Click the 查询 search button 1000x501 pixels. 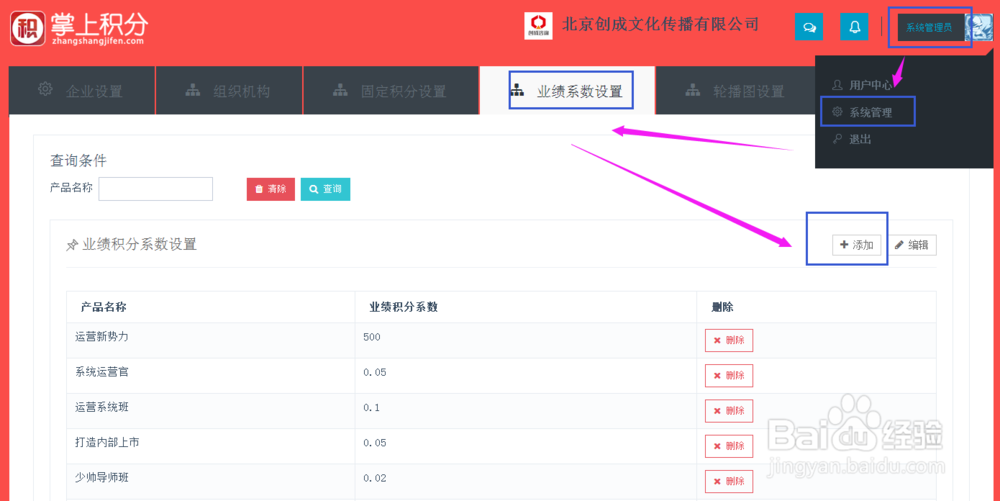[325, 189]
